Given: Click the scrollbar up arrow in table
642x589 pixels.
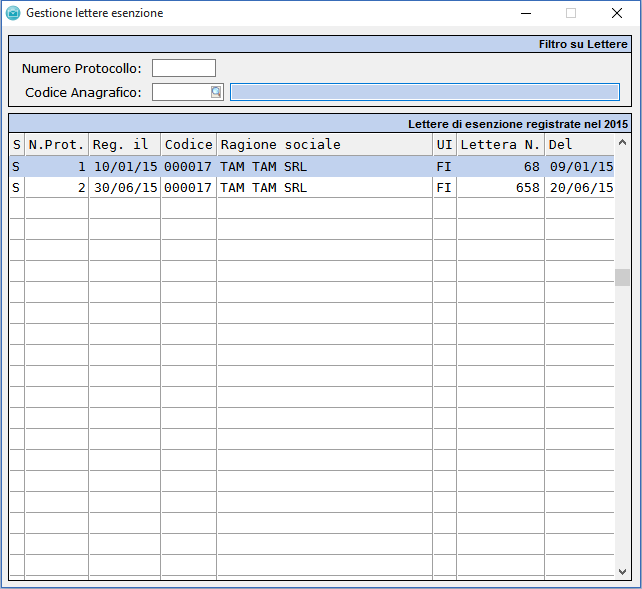Looking at the screenshot, I should tap(622, 144).
